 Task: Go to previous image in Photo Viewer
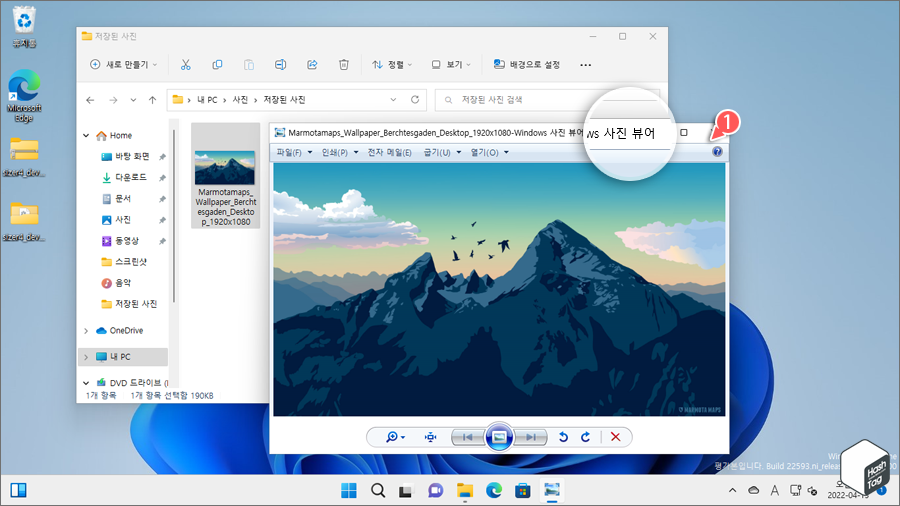tap(468, 437)
